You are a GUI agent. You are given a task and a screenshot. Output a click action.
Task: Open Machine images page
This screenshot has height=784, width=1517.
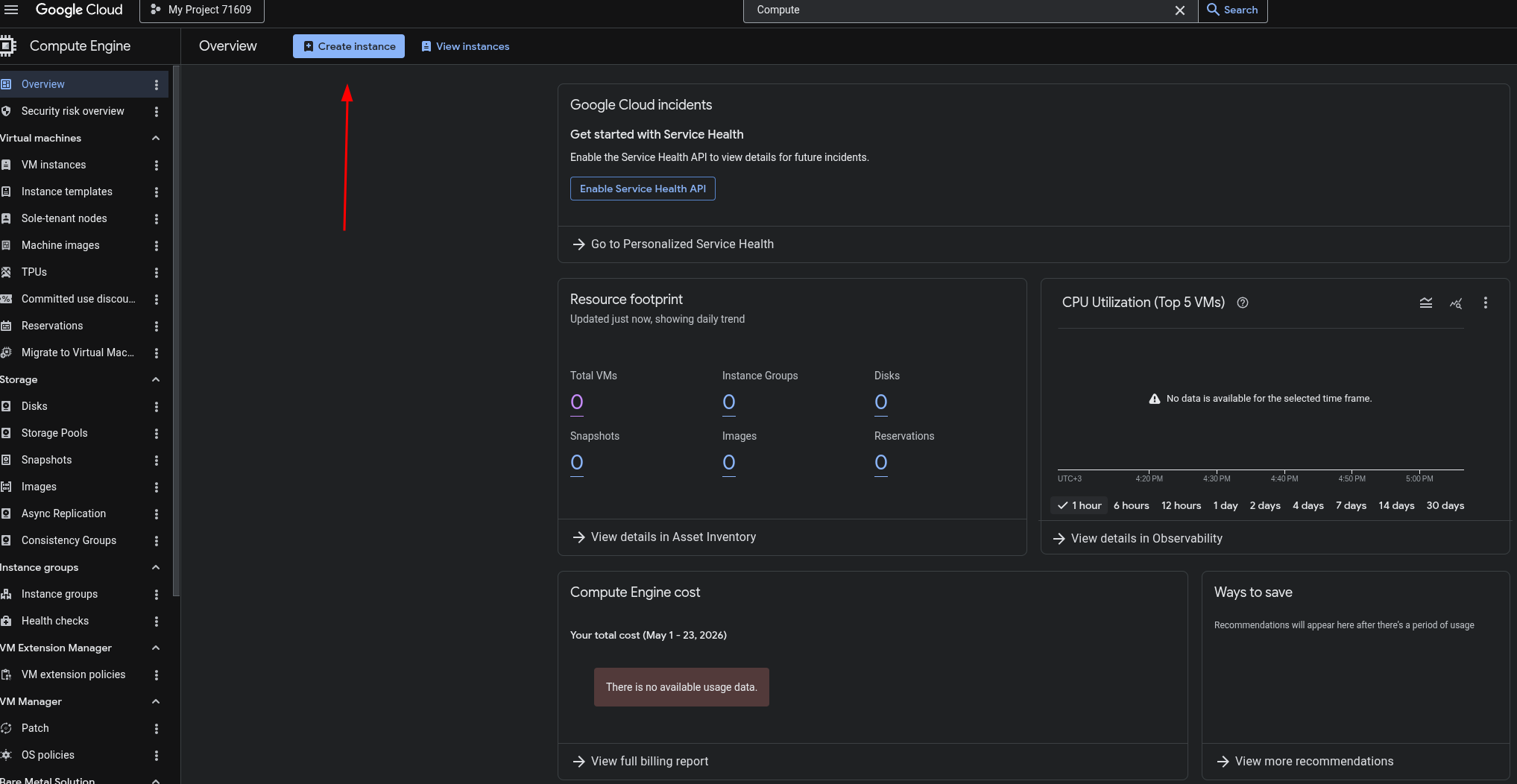coord(60,245)
